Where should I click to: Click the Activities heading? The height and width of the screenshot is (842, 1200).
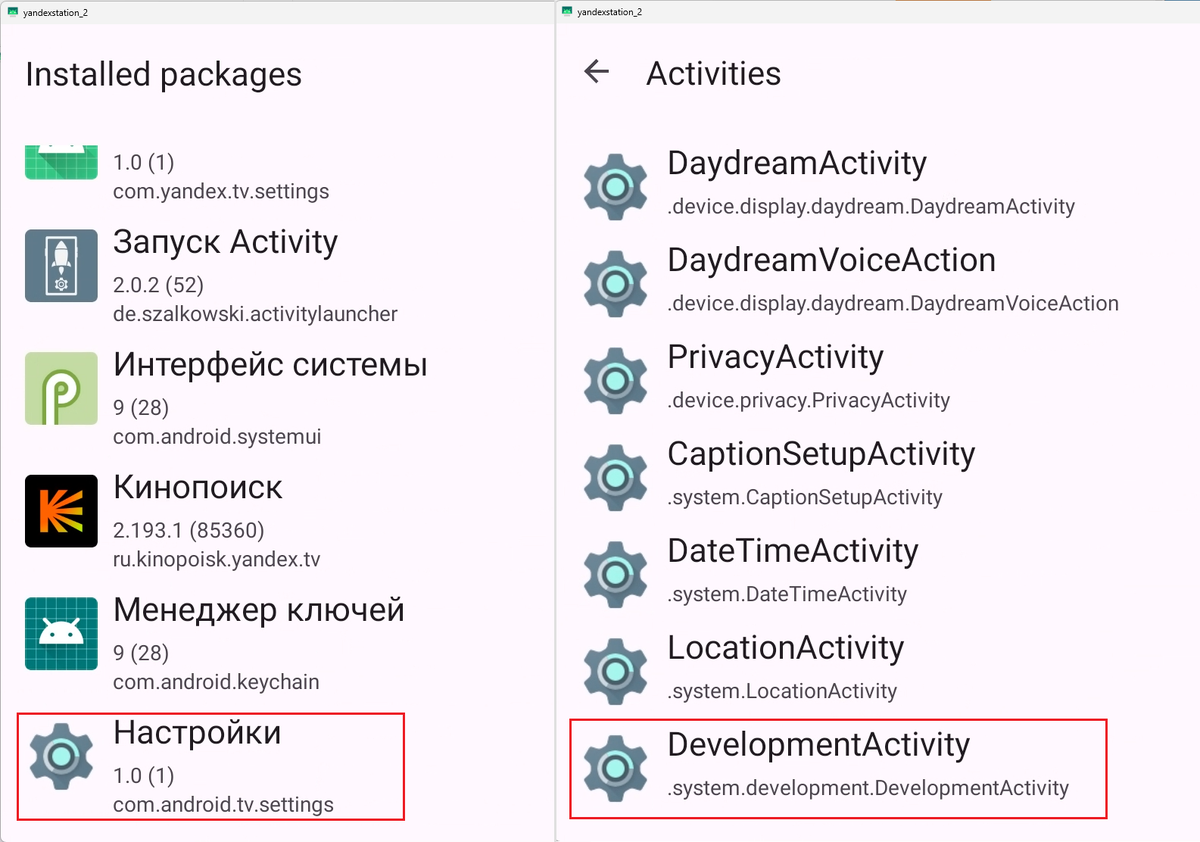(713, 73)
